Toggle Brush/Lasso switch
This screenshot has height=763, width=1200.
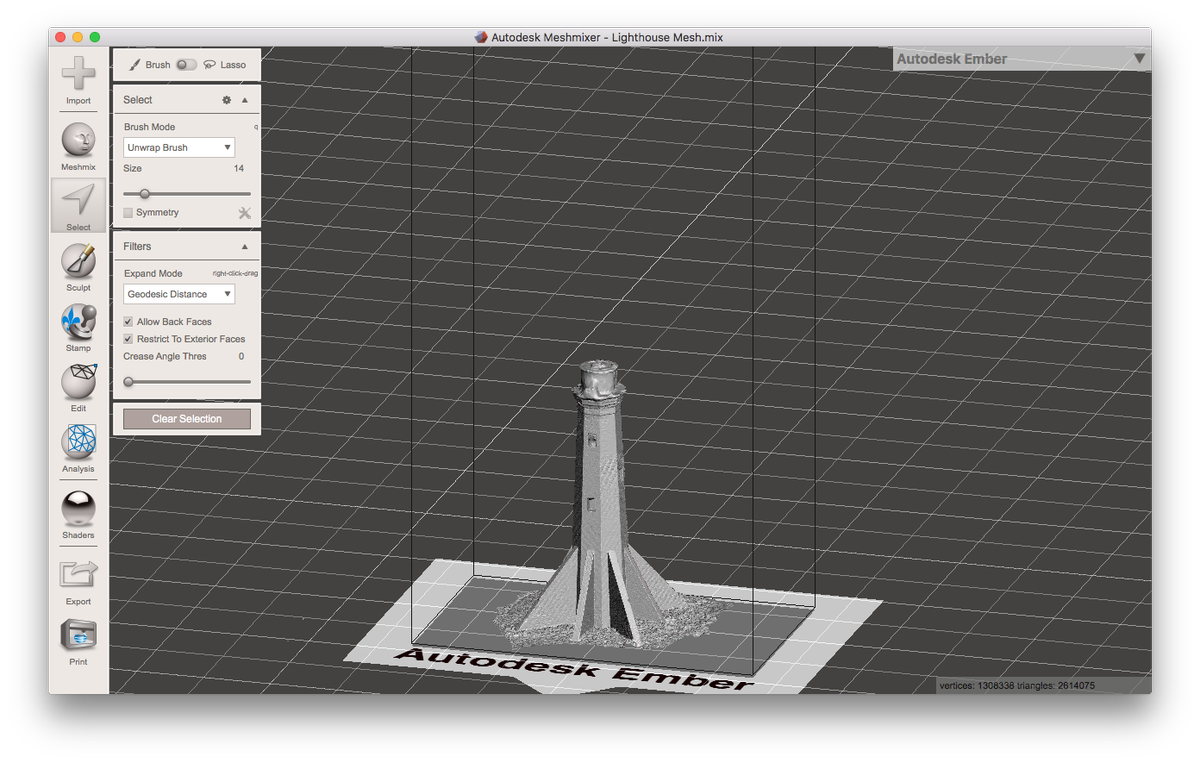(x=186, y=65)
